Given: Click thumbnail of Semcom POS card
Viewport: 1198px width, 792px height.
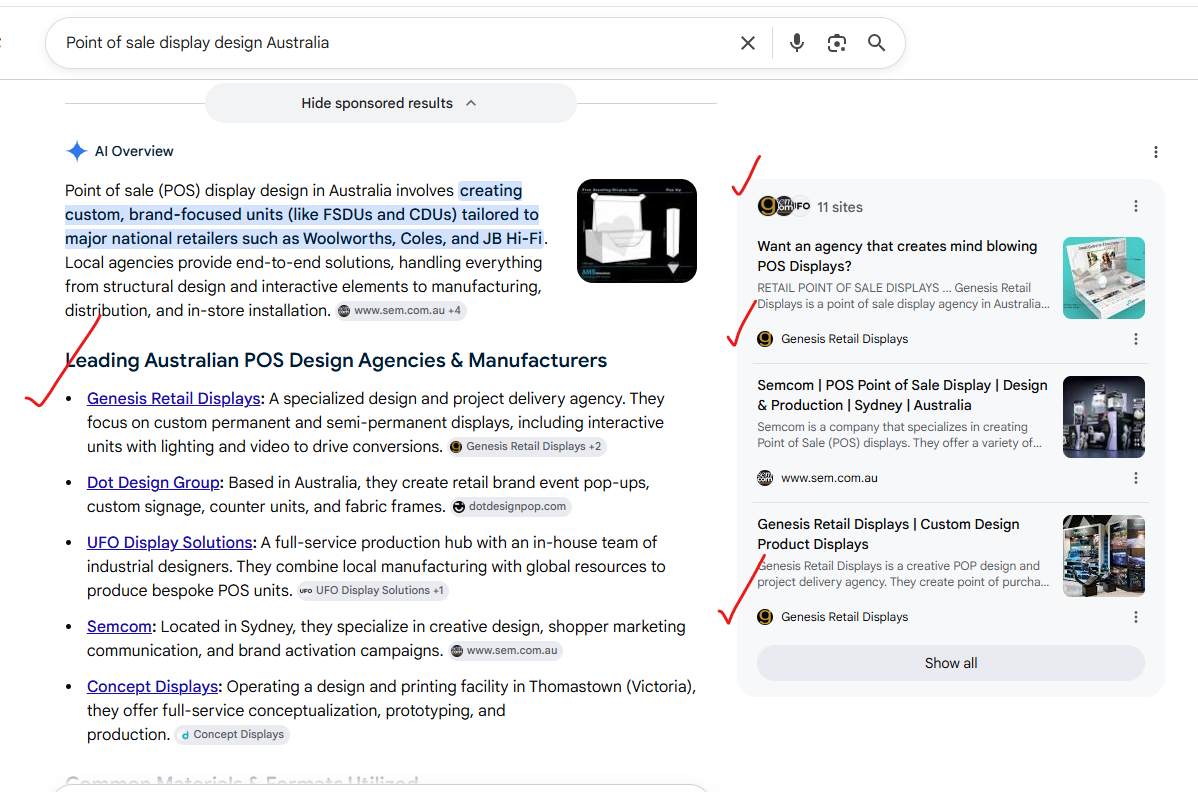Looking at the screenshot, I should pos(1103,417).
